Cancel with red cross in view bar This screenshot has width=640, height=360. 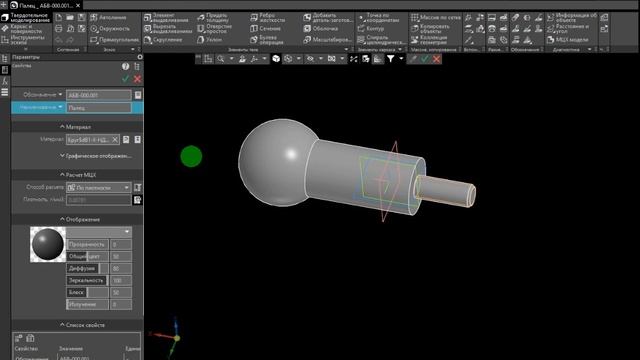click(436, 59)
